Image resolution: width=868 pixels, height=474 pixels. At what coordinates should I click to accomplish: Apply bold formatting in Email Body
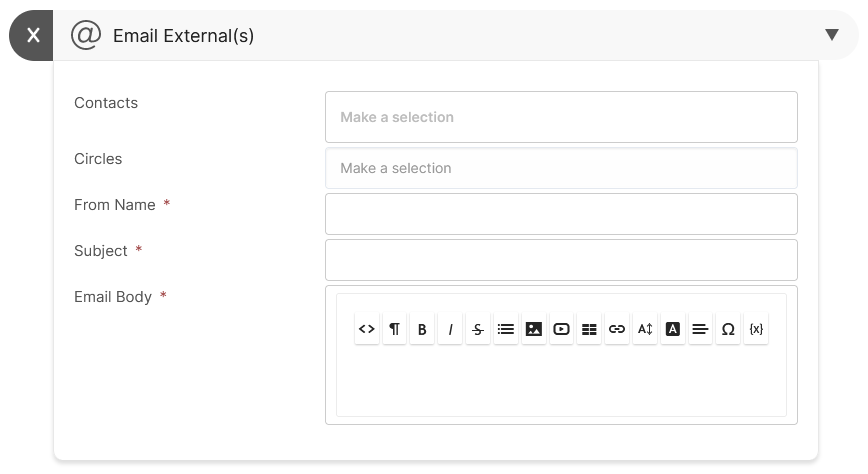pyautogui.click(x=422, y=329)
